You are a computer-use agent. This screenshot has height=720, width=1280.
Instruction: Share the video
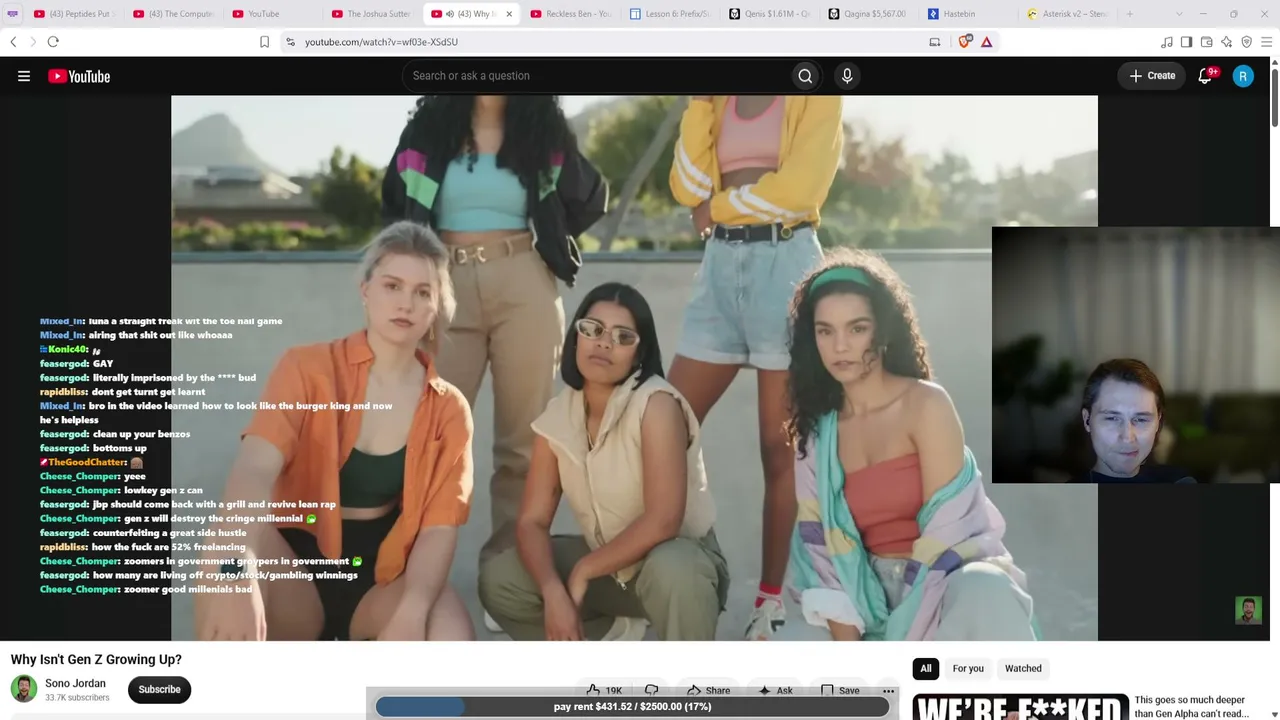pyautogui.click(x=708, y=690)
